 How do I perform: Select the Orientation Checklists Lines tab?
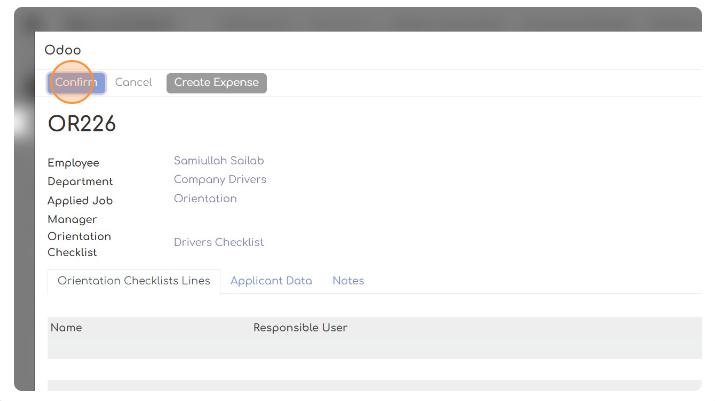pos(134,281)
